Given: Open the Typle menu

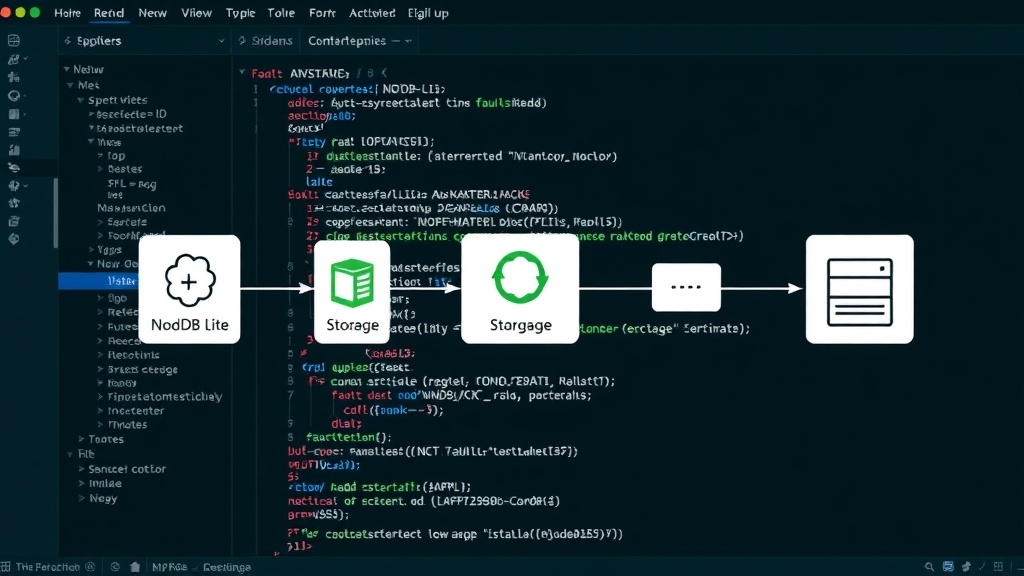Looking at the screenshot, I should [x=240, y=13].
